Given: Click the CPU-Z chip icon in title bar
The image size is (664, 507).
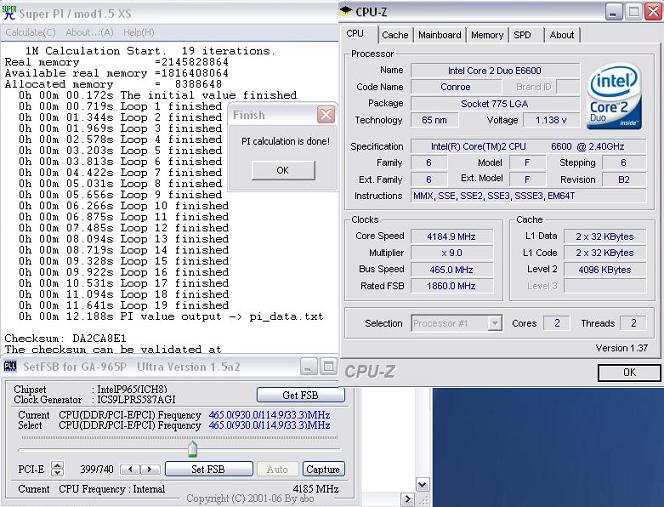Looking at the screenshot, I should (346, 11).
